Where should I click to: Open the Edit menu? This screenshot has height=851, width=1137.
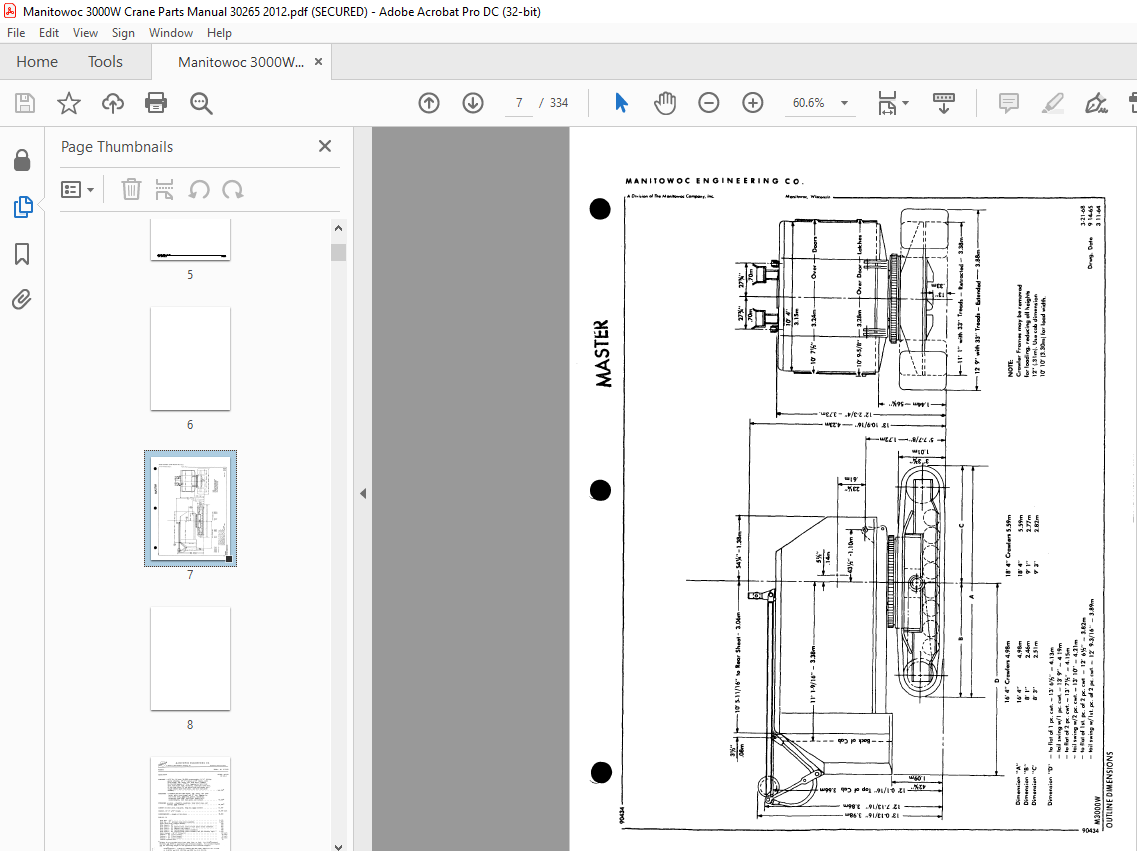point(49,33)
